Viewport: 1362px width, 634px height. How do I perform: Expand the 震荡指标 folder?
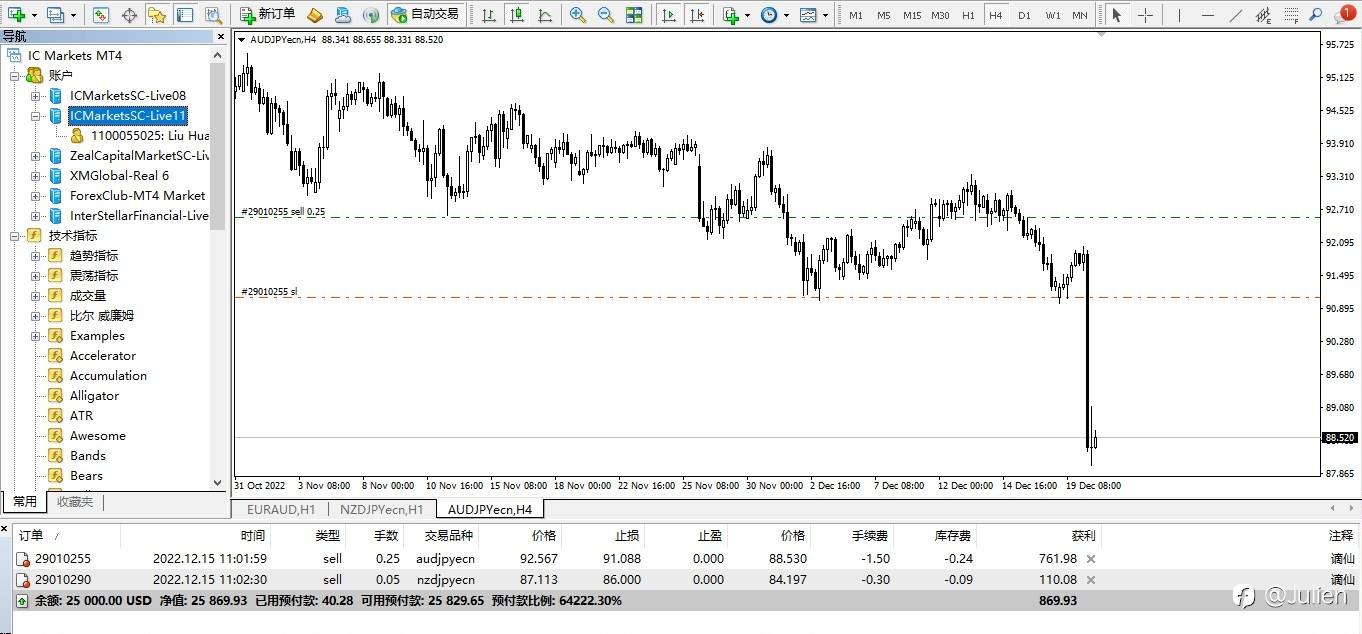(x=36, y=276)
